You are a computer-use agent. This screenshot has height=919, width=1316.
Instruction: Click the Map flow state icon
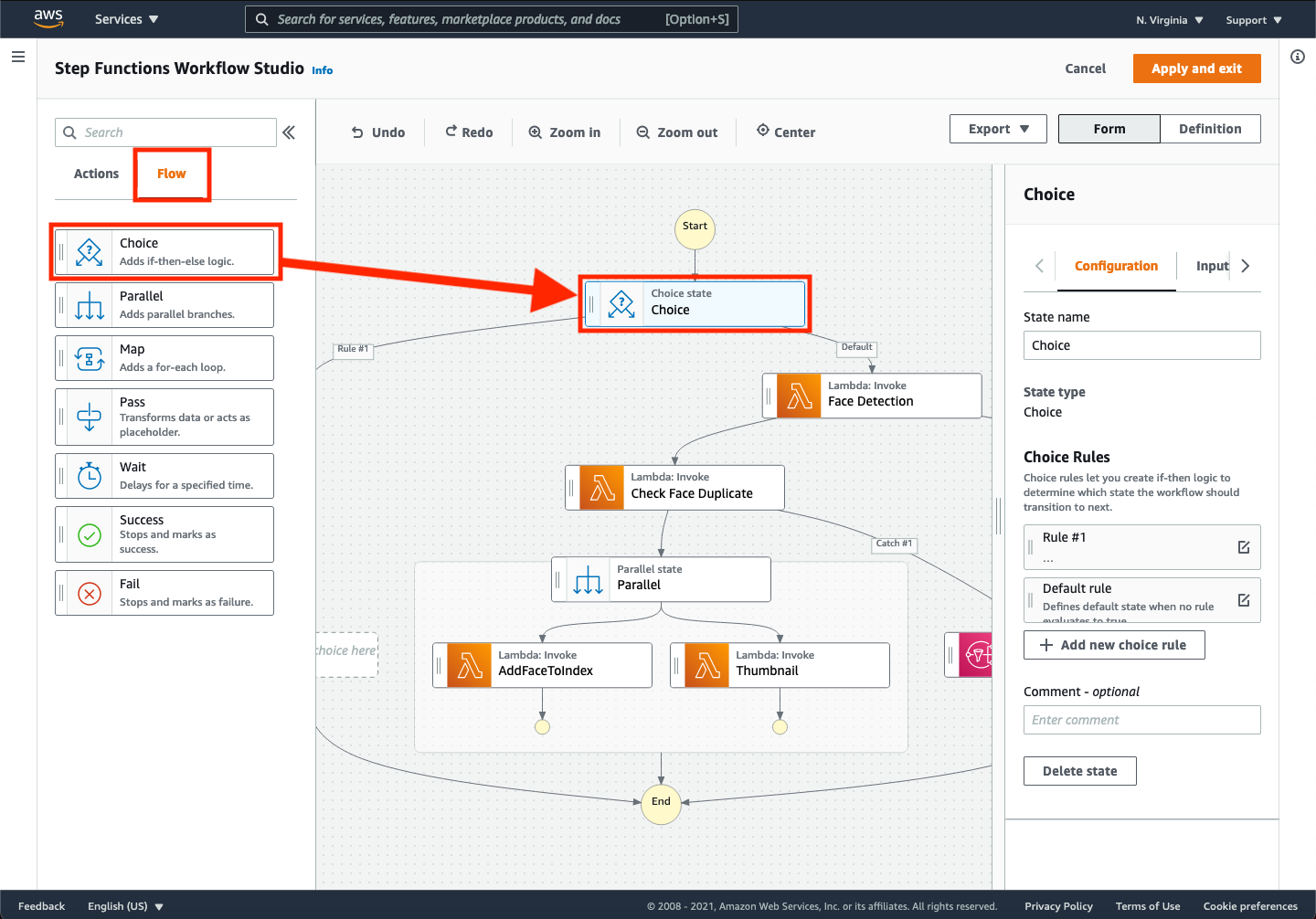point(90,358)
